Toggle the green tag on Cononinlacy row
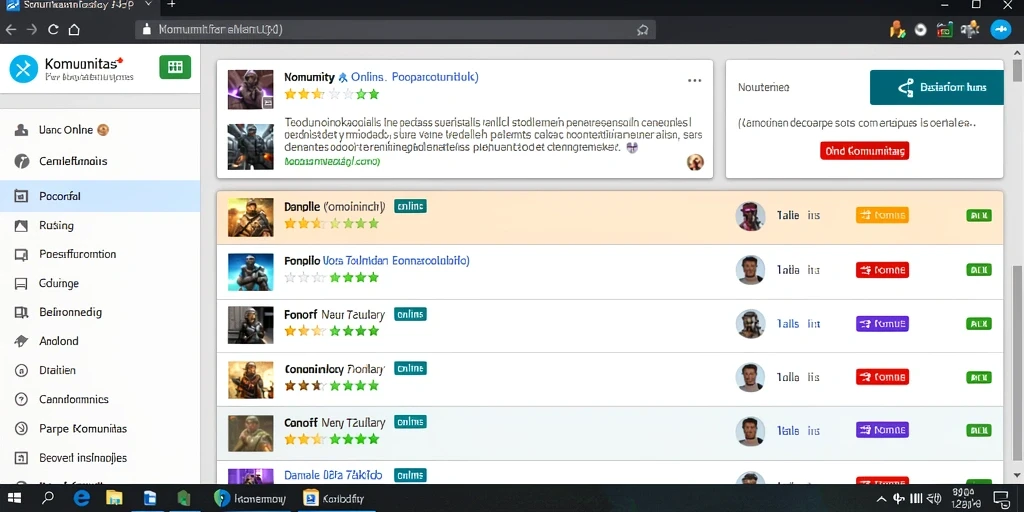The width and height of the screenshot is (1024, 512). (x=978, y=377)
